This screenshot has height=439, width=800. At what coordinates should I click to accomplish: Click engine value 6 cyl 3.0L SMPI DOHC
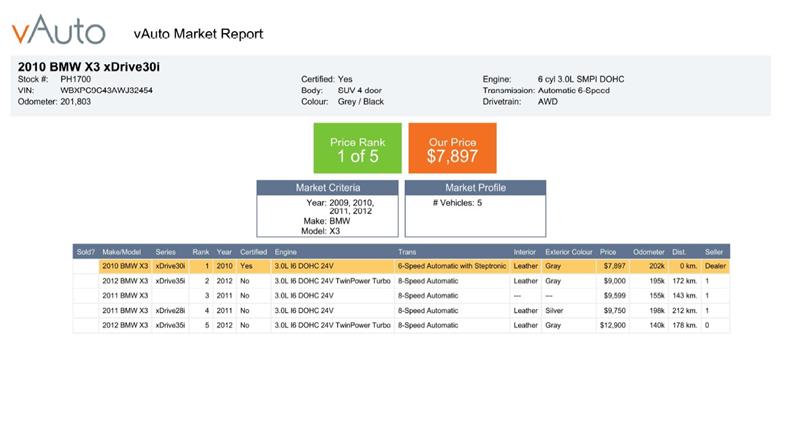pos(581,79)
